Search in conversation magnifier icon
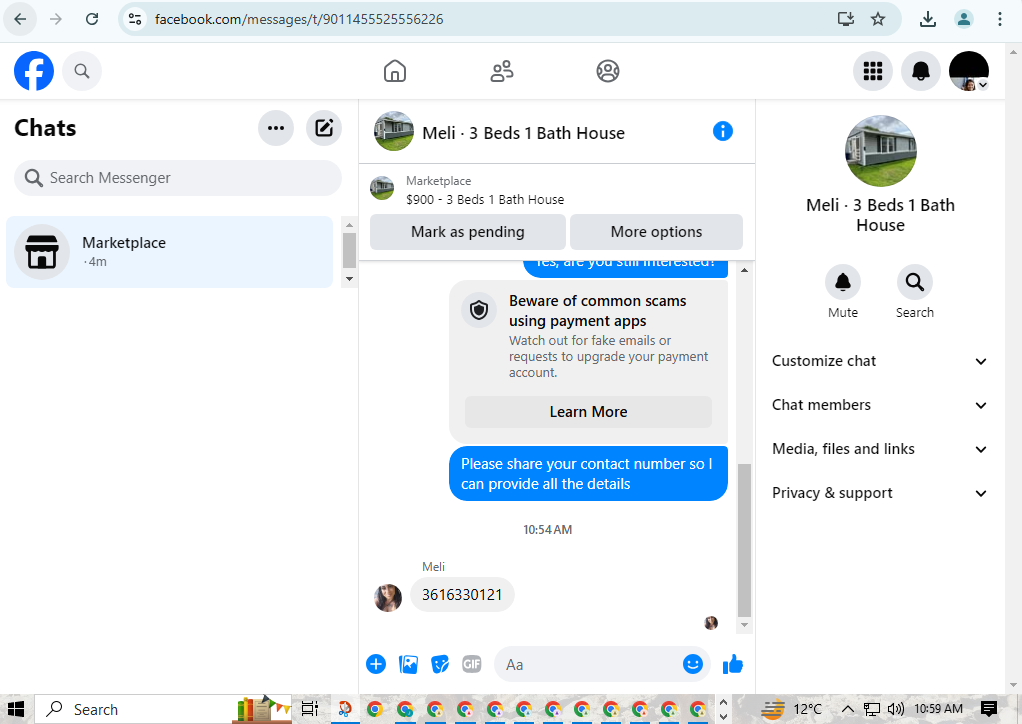Screen dimensions: 1022x724 [x=914, y=282]
